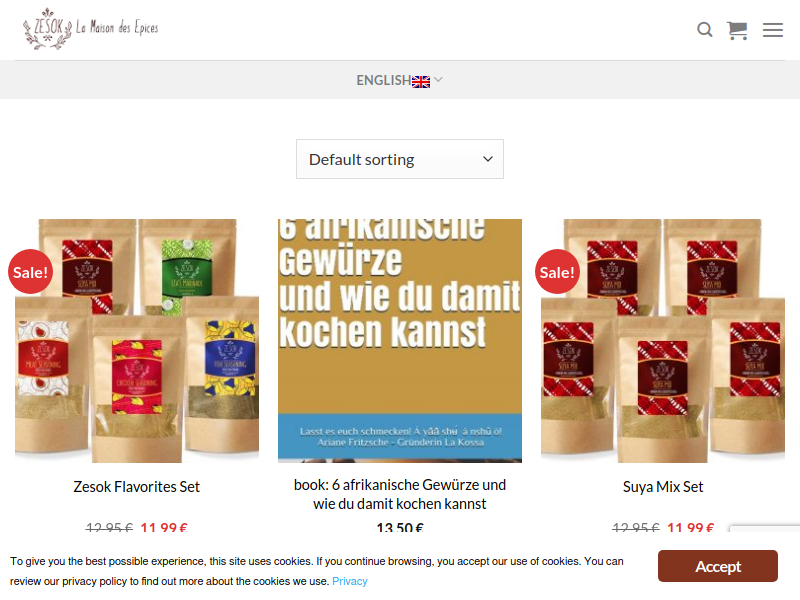Click the UK flag icon
Image resolution: width=800 pixels, height=600 pixels.
pos(421,81)
